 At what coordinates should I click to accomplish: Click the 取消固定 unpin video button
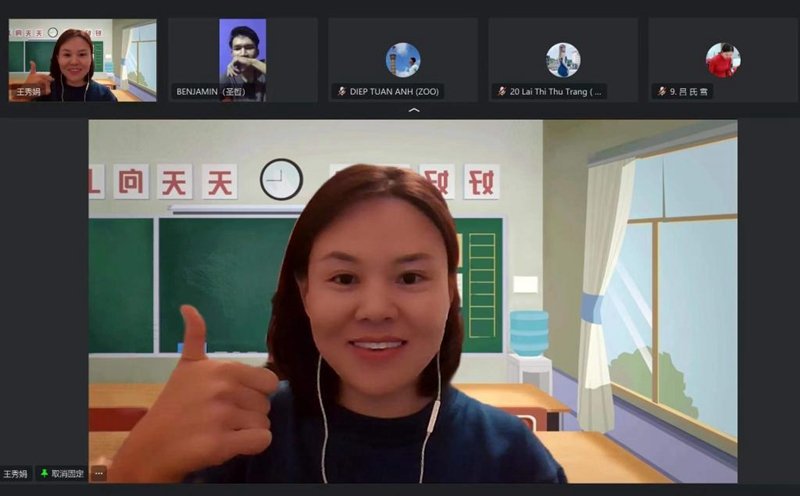click(x=62, y=474)
